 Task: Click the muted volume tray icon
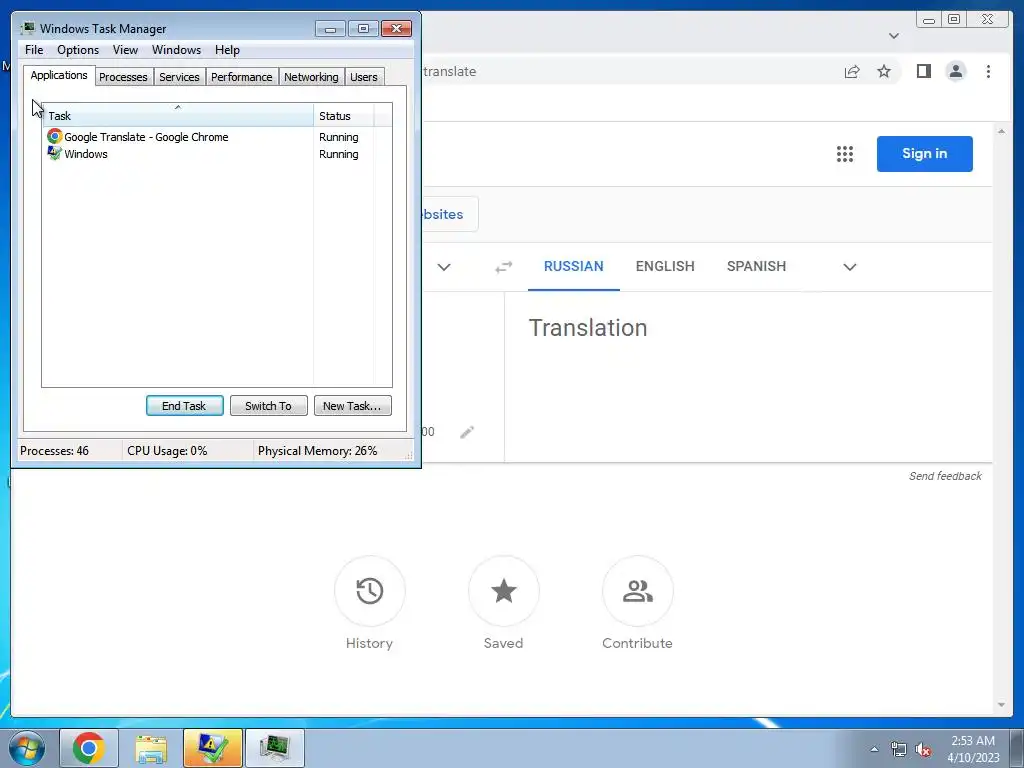click(923, 749)
